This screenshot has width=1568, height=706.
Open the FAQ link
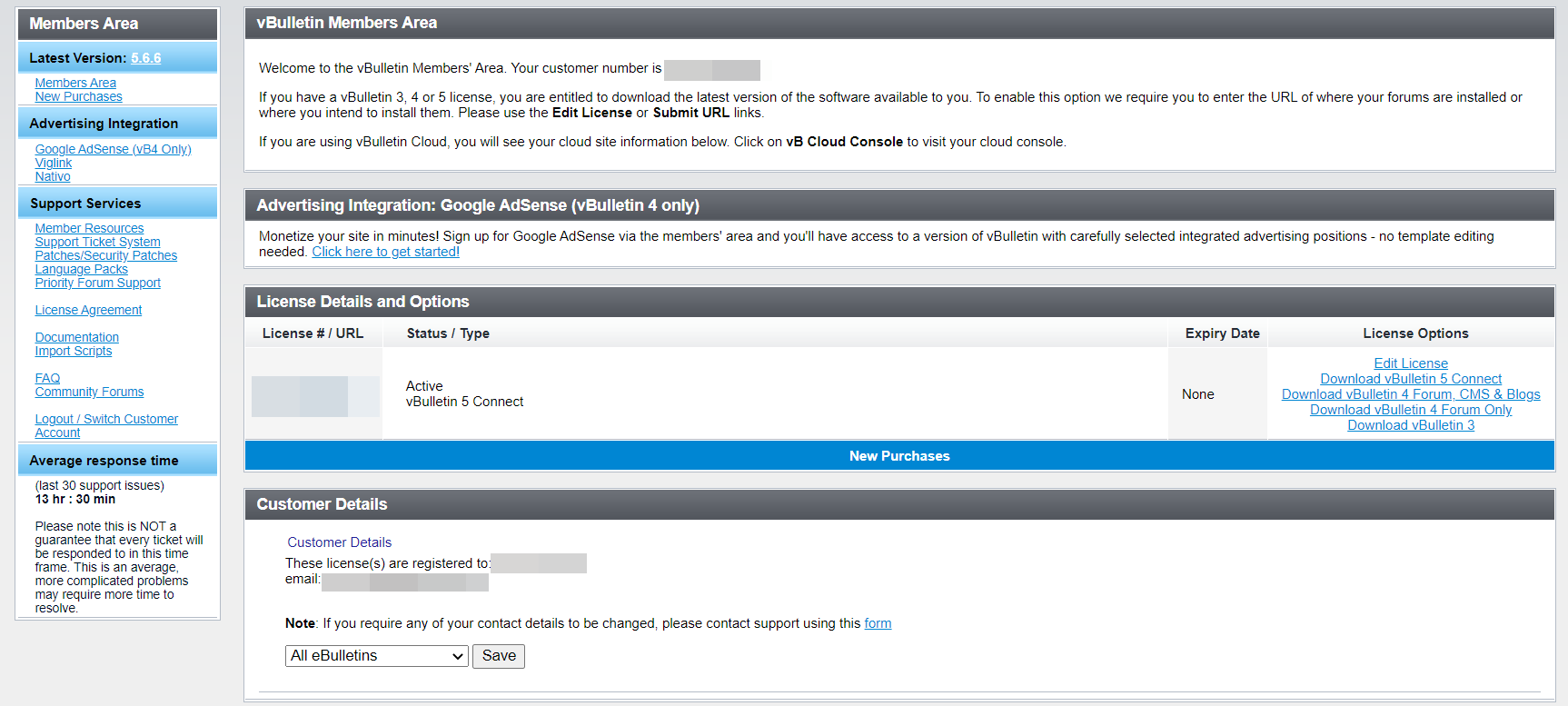[x=47, y=378]
